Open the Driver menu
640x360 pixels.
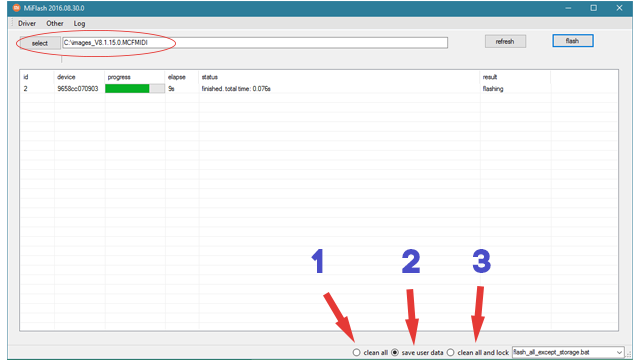pyautogui.click(x=27, y=24)
